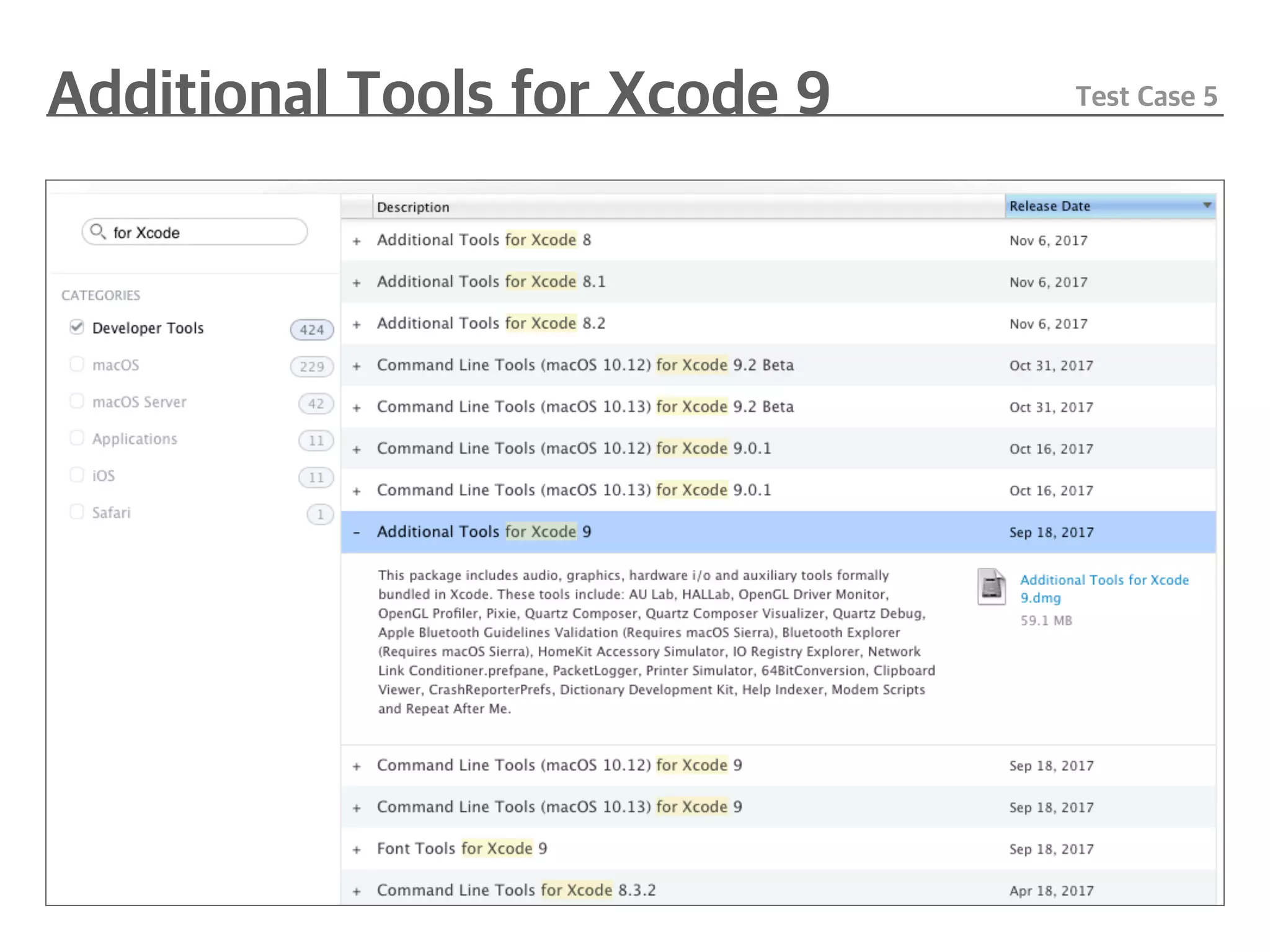Toggle the Safari category checkbox
The height and width of the screenshot is (952, 1270).
coord(77,512)
